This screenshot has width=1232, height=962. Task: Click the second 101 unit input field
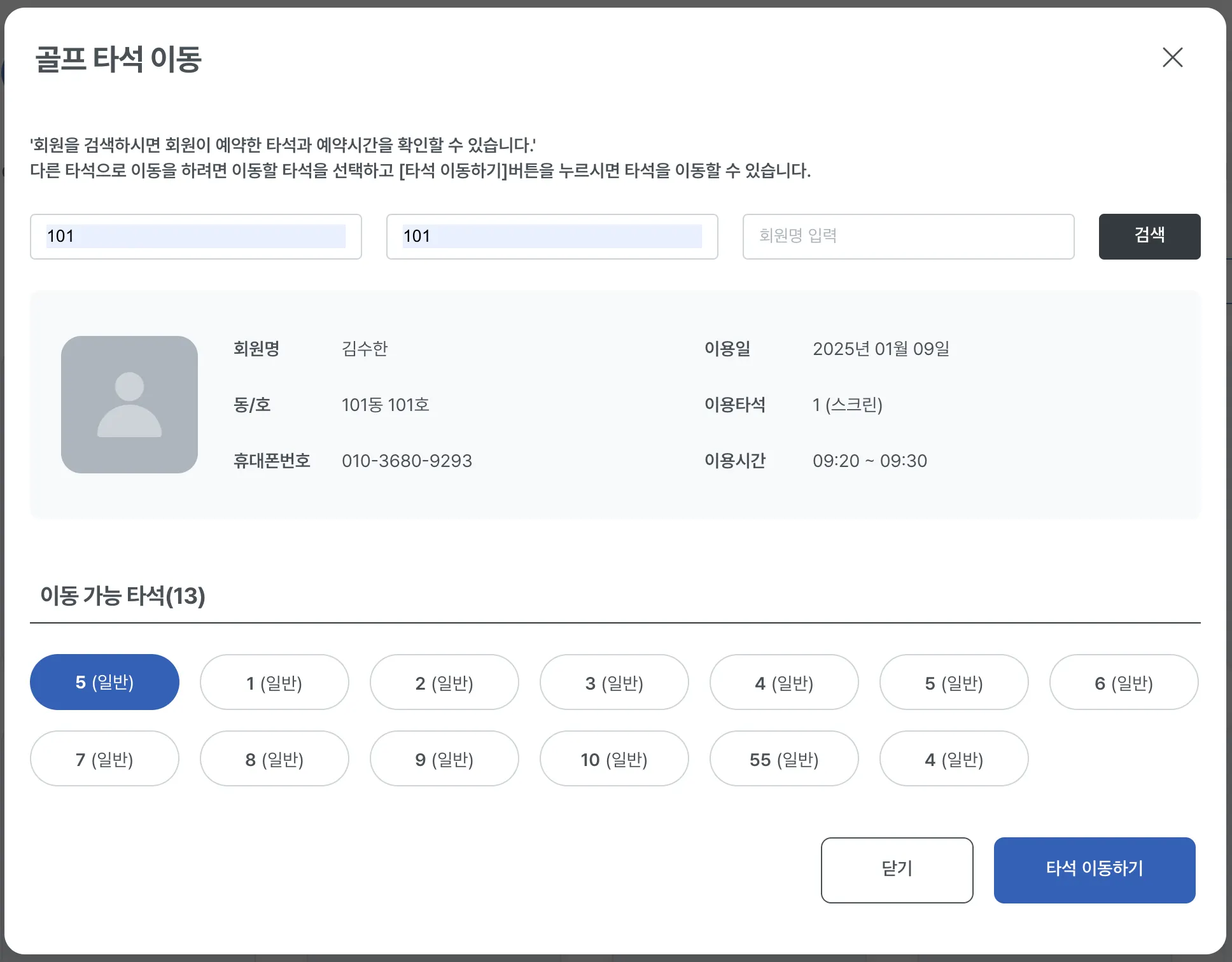click(x=552, y=237)
